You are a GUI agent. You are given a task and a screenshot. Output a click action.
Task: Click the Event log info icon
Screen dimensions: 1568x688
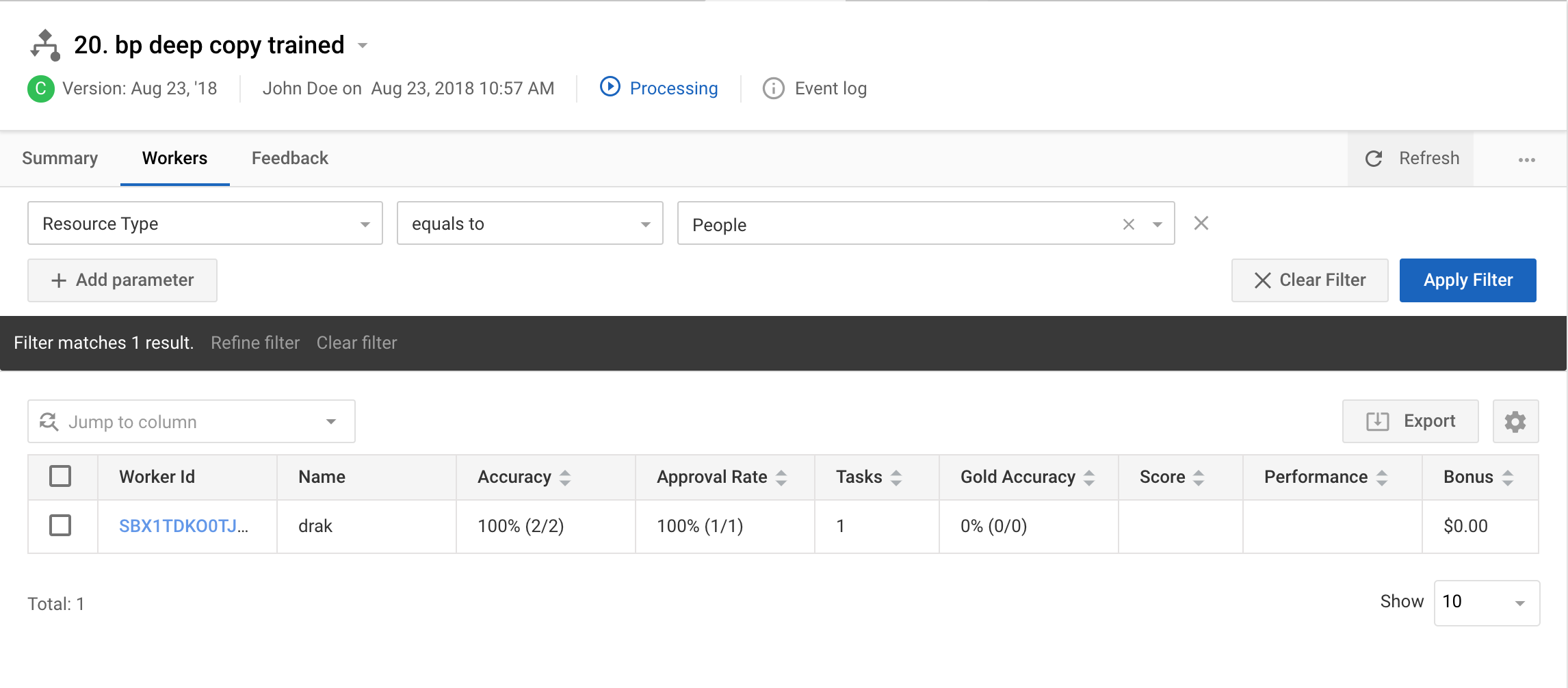click(x=773, y=88)
